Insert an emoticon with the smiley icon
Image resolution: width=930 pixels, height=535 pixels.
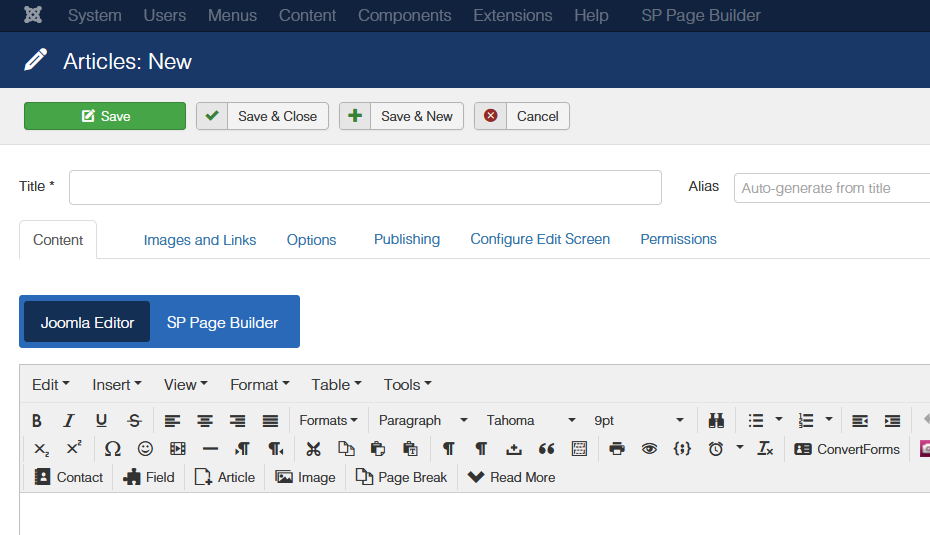pos(145,449)
